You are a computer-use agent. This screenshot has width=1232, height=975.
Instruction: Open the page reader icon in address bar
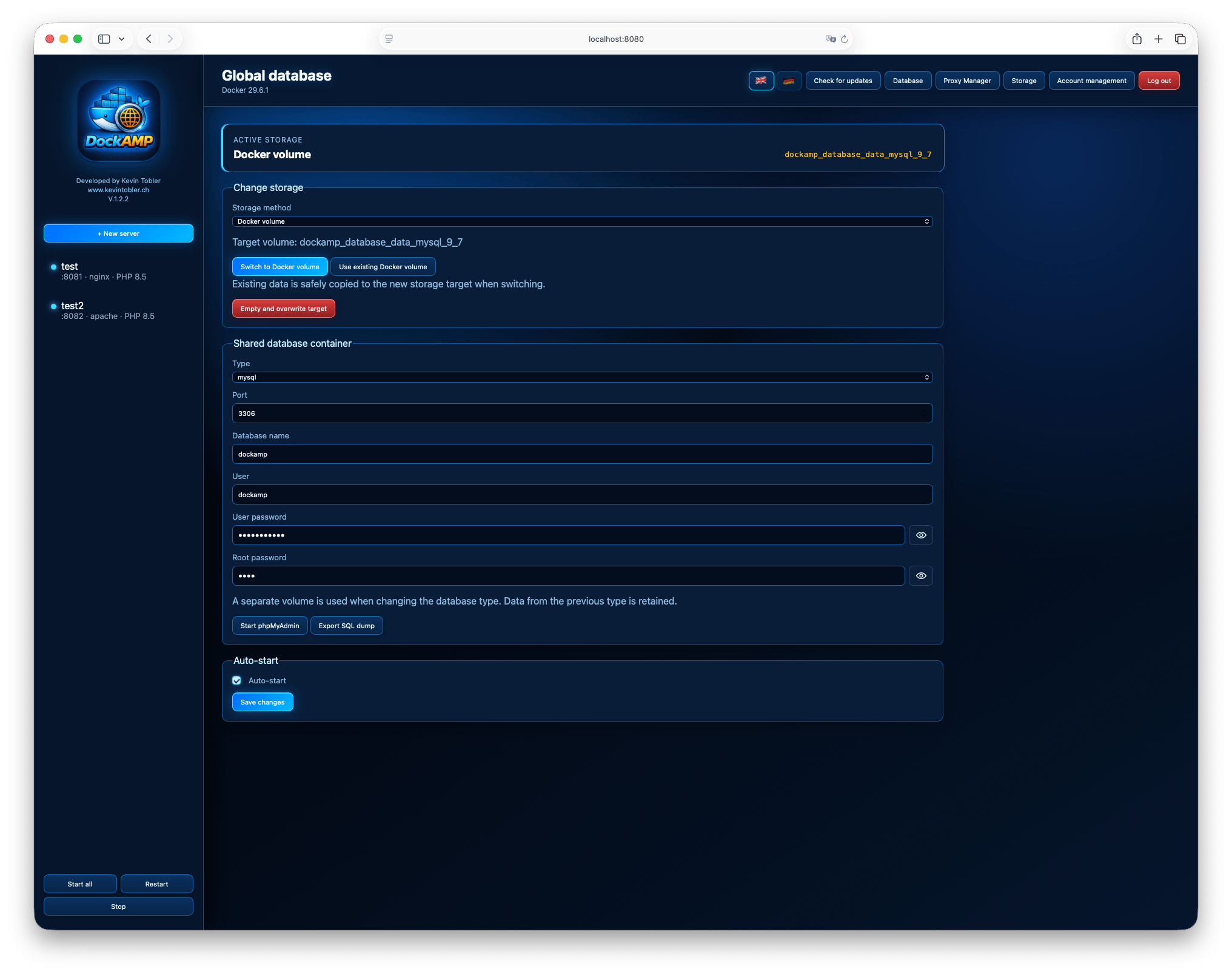(389, 39)
